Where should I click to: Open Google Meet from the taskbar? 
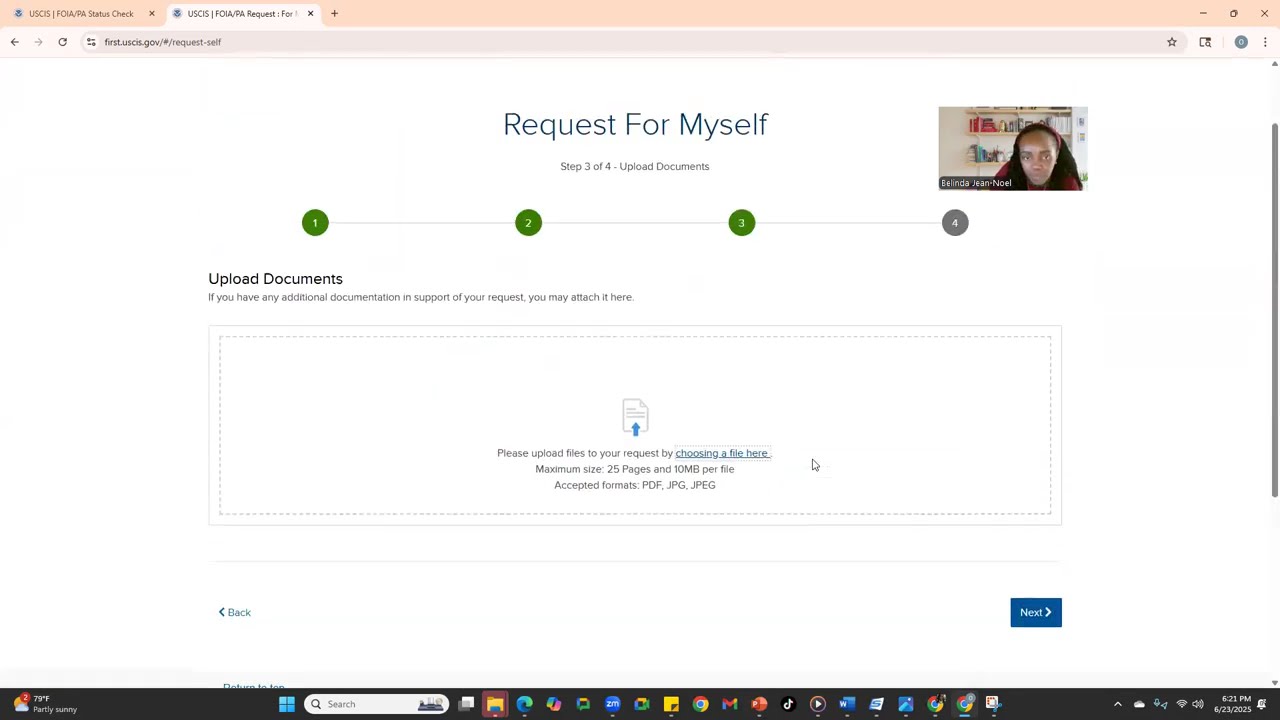[642, 704]
